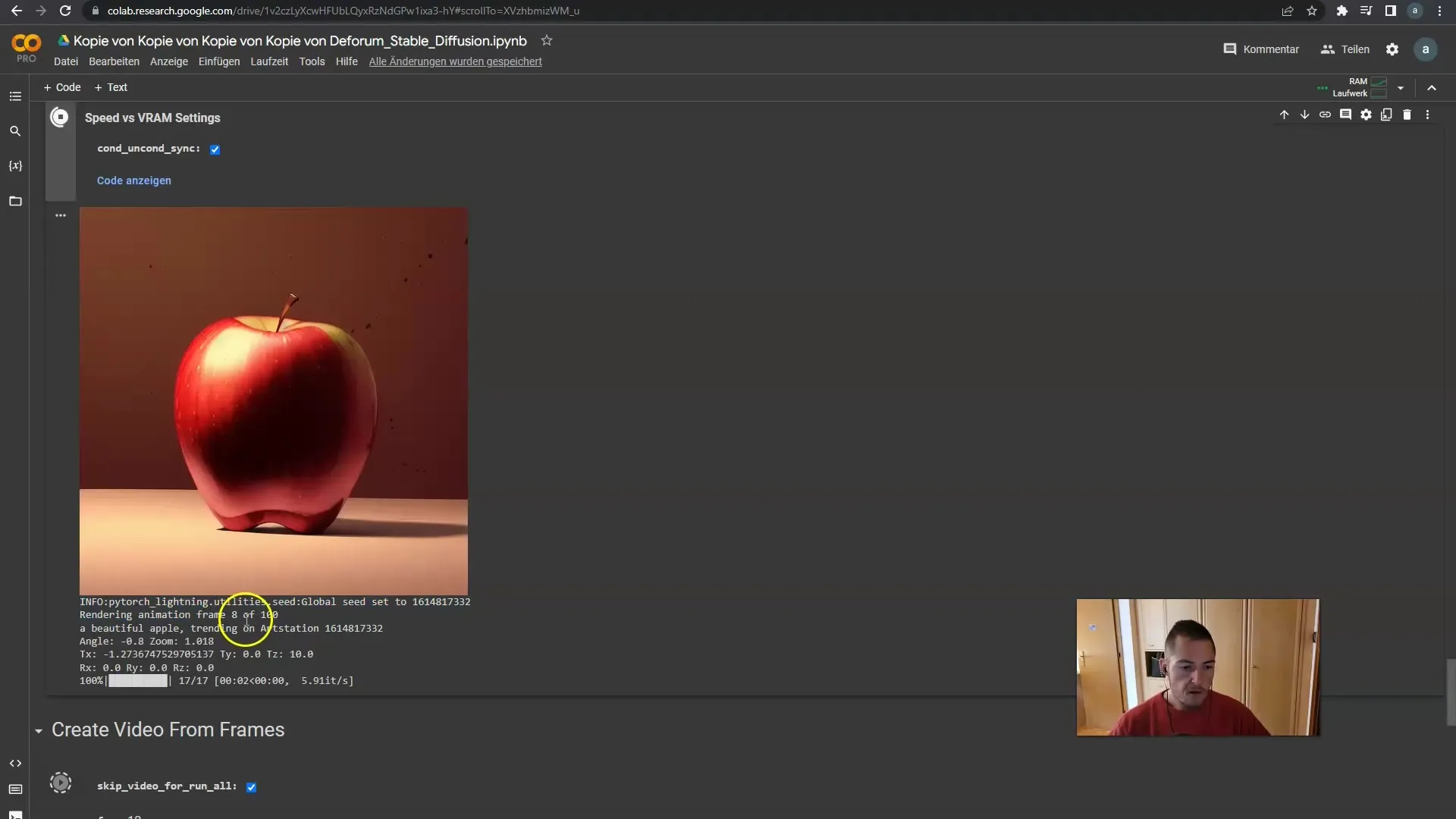
Task: Open the RAM and disk resources dropdown
Action: pyautogui.click(x=1401, y=88)
